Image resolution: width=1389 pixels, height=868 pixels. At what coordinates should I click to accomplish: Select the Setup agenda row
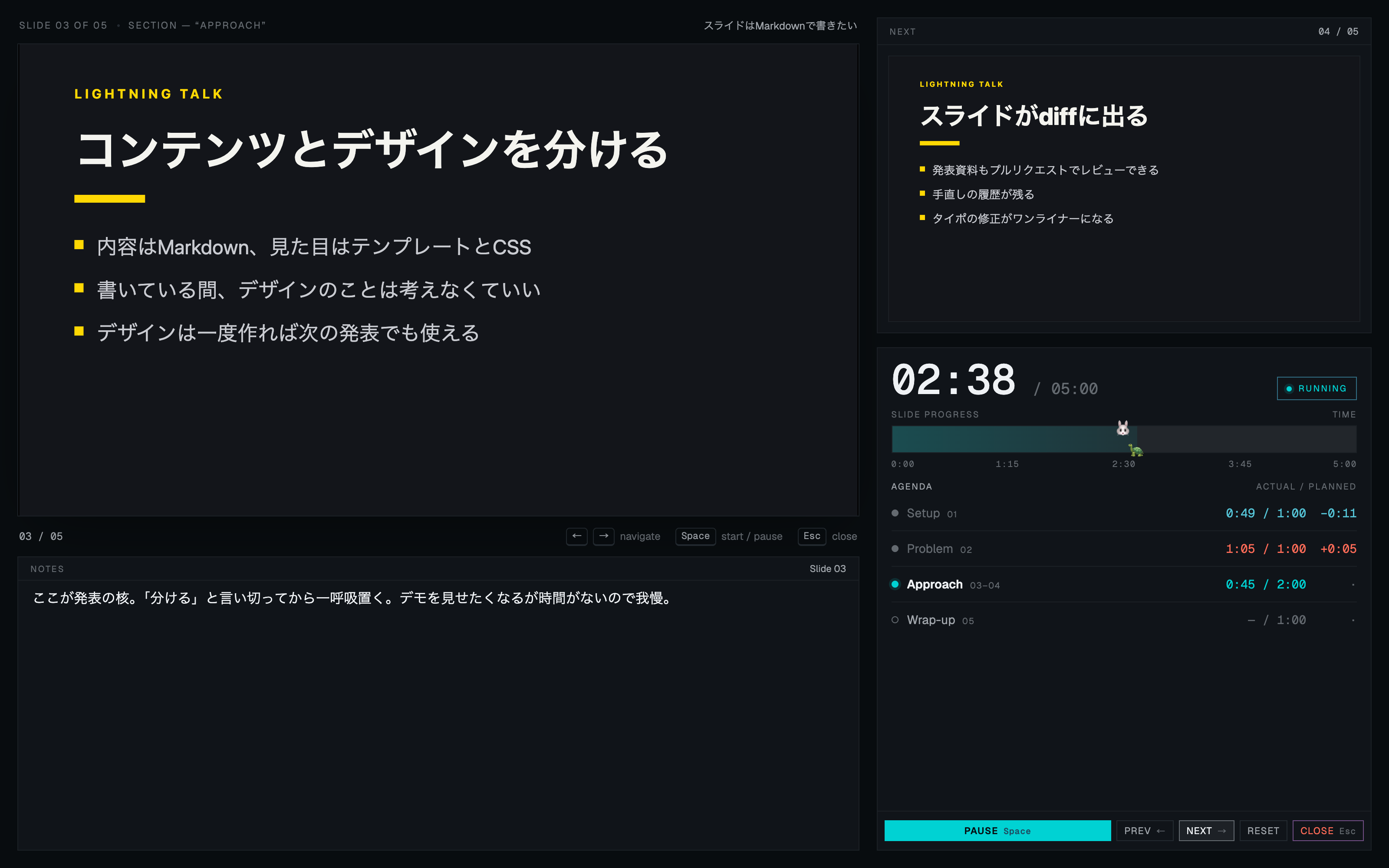1123,513
